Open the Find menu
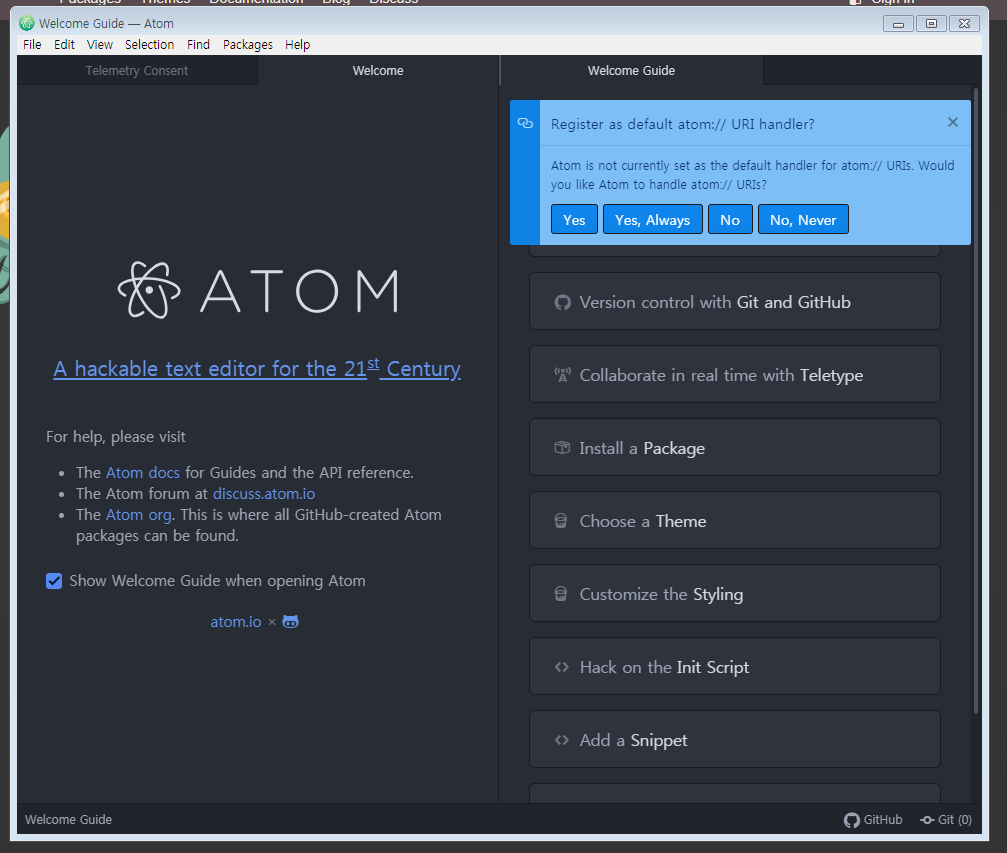 [x=198, y=44]
